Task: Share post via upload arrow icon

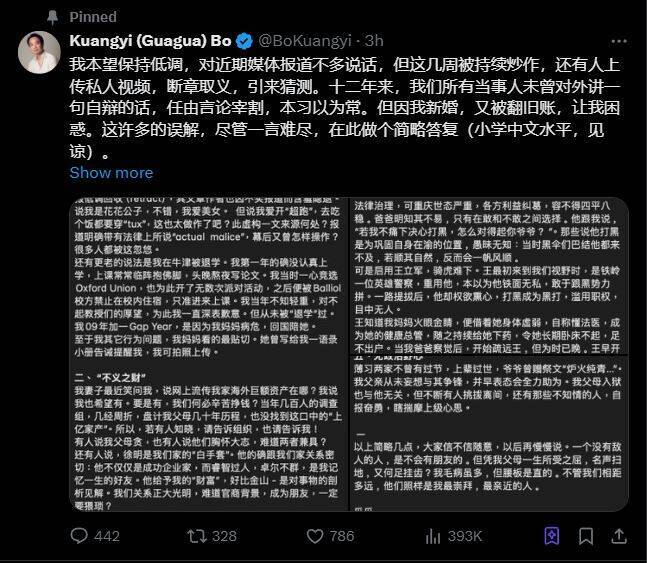Action: pyautogui.click(x=619, y=536)
